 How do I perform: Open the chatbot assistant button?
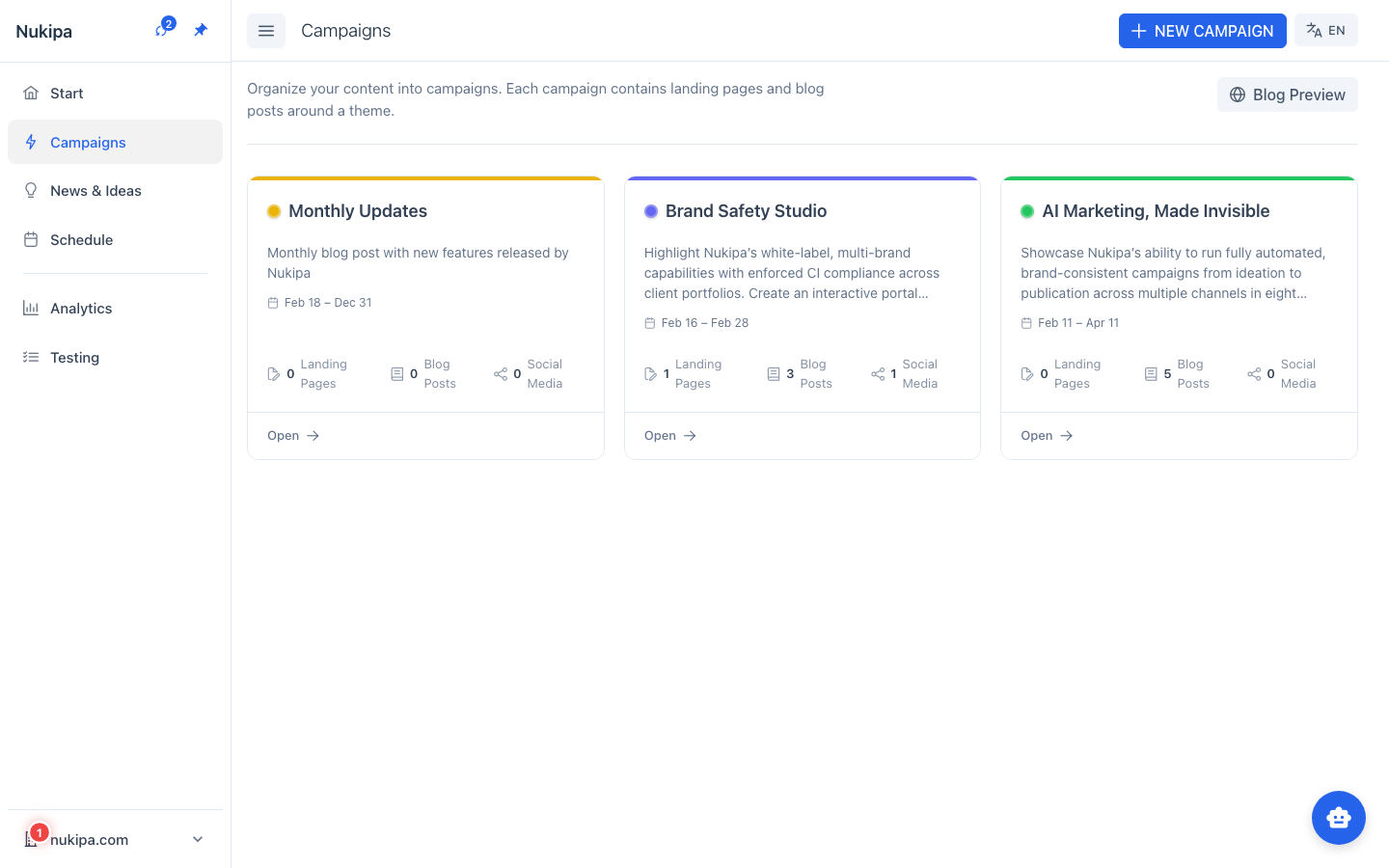click(x=1338, y=818)
